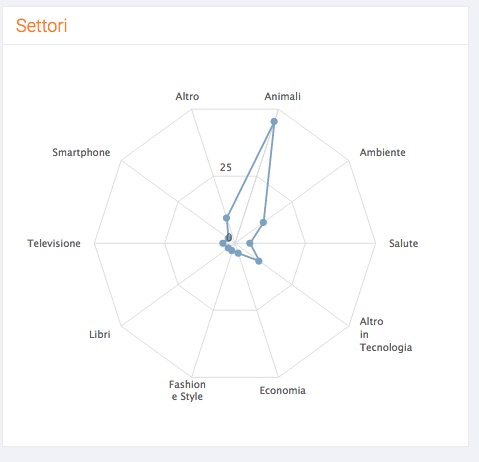This screenshot has width=479, height=462.
Task: Select the Fashion e Style axis label
Action: coord(187,390)
